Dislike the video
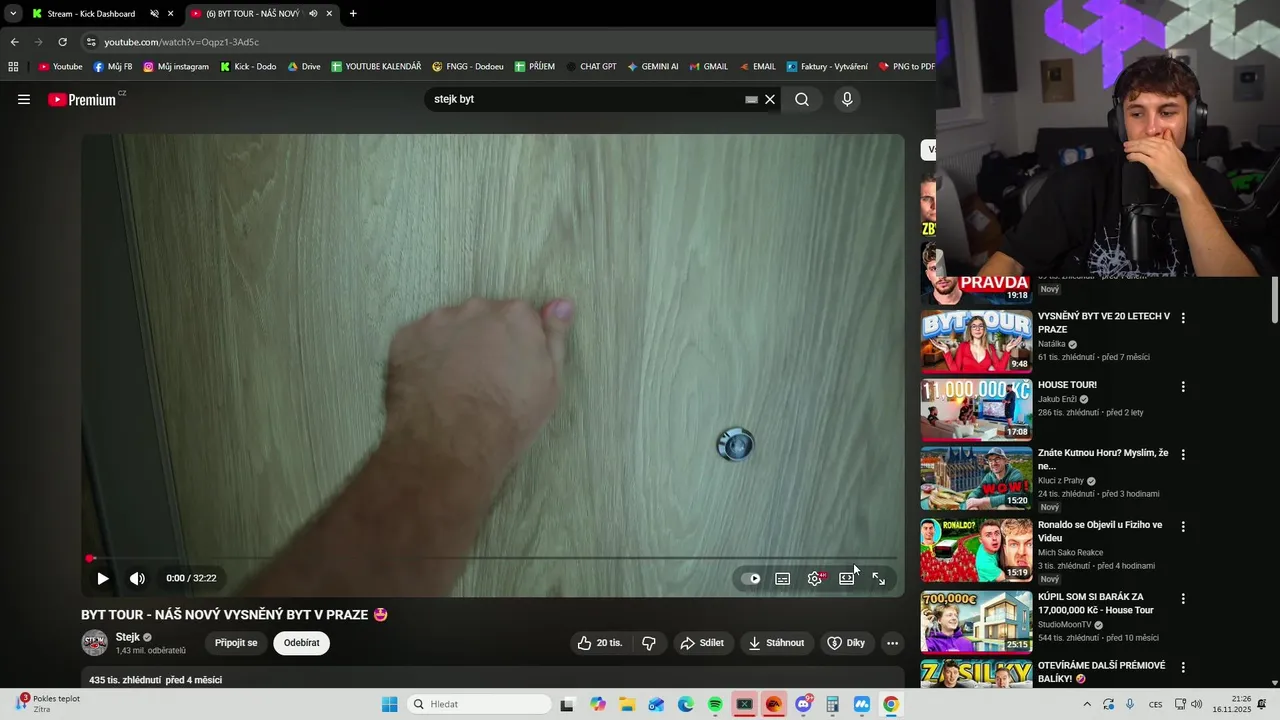Screen dimensions: 1280x720 point(649,643)
